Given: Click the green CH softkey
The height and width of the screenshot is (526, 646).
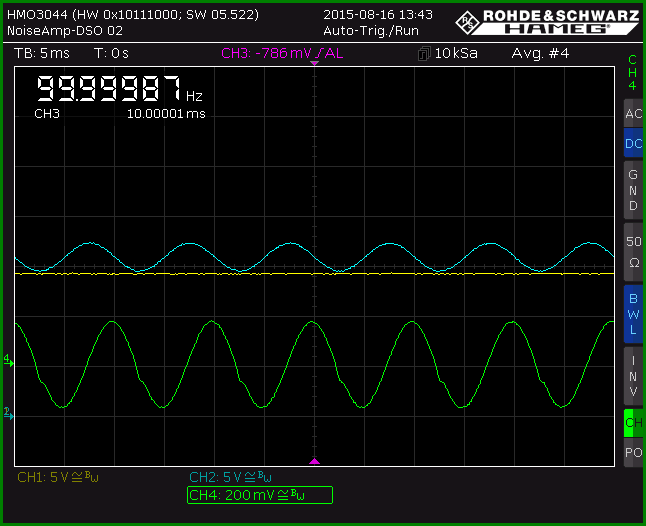Looking at the screenshot, I should [634, 423].
